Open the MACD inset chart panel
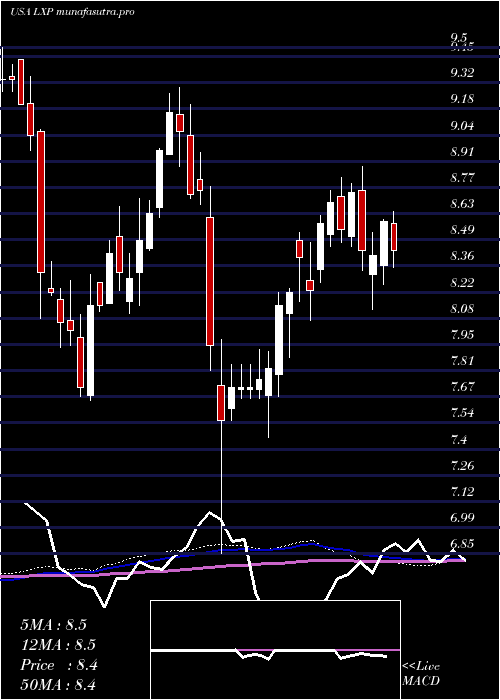This screenshot has width=500, height=700. coord(275,650)
